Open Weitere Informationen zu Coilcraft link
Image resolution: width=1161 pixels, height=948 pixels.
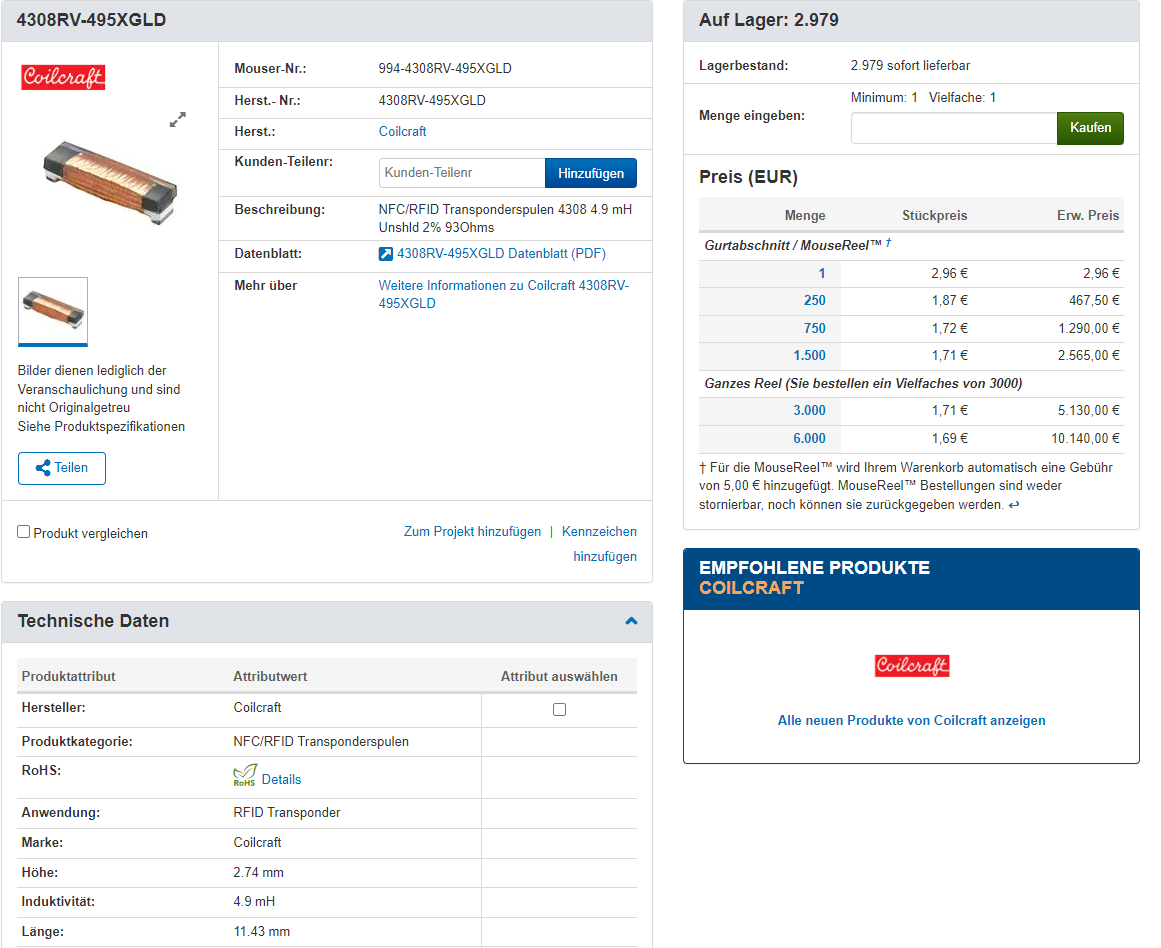click(503, 294)
